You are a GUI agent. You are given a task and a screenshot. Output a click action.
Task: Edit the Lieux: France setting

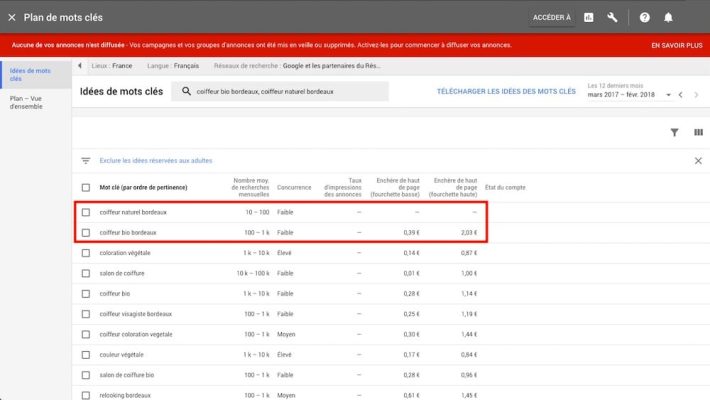[x=112, y=66]
